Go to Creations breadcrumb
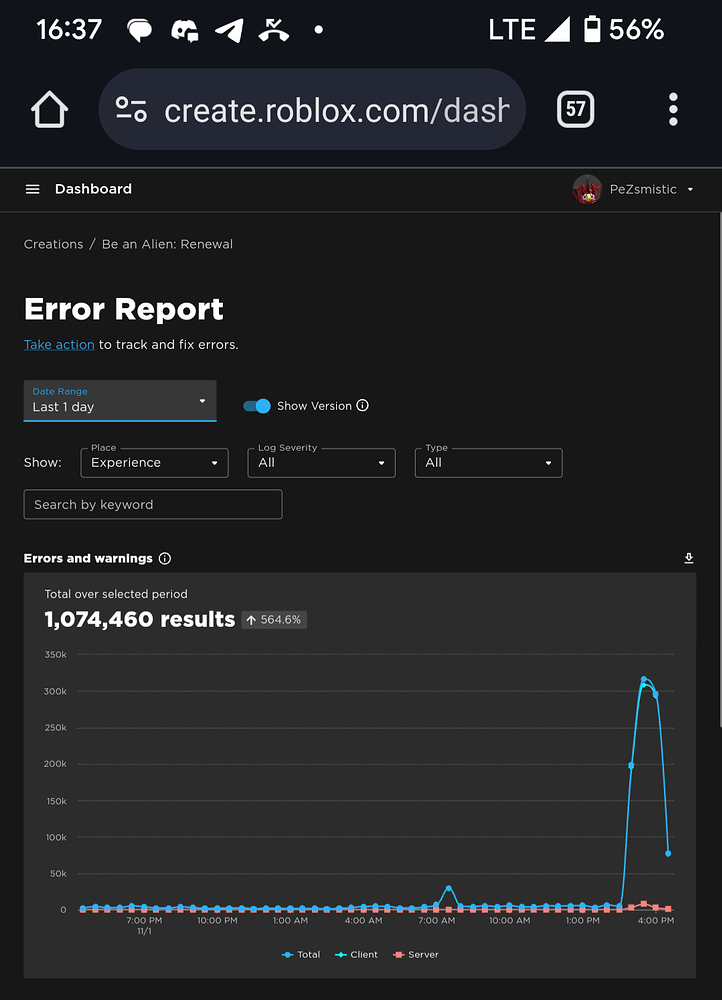The height and width of the screenshot is (1000, 722). pyautogui.click(x=53, y=244)
